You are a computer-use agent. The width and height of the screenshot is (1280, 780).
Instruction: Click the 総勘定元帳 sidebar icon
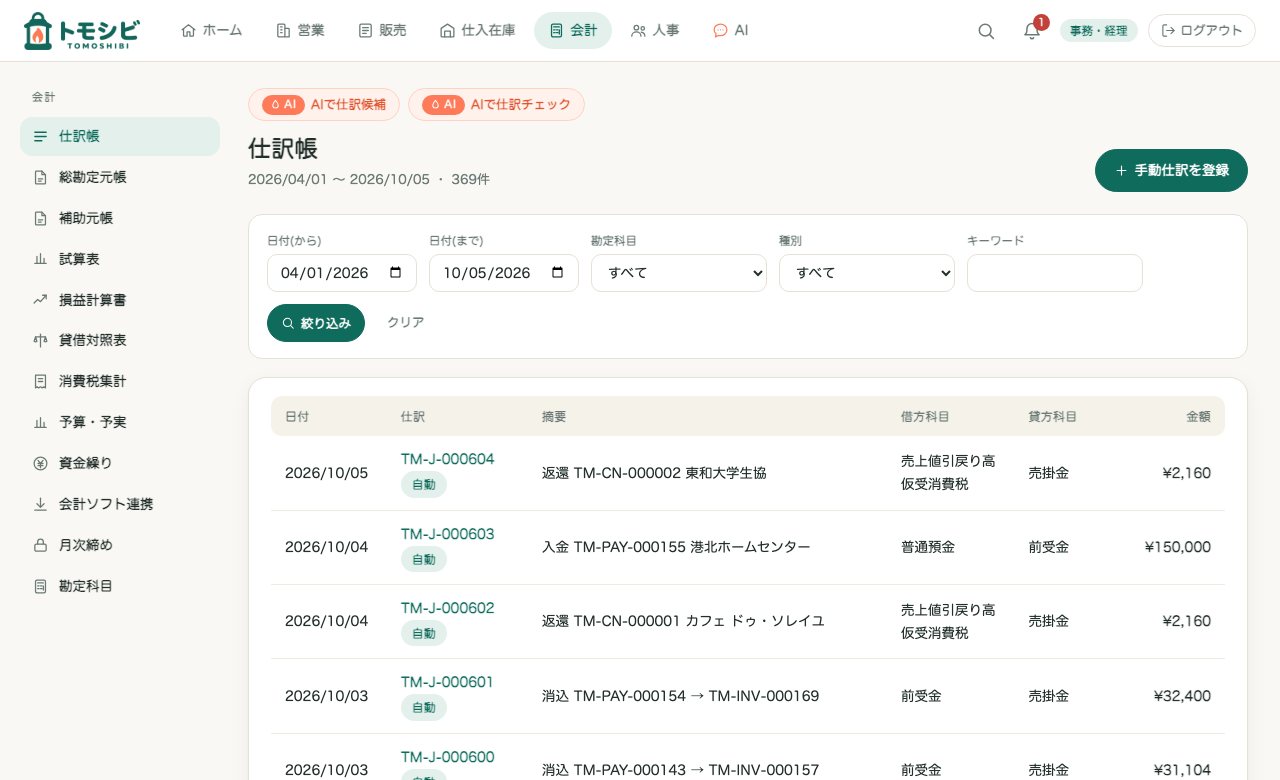(x=41, y=177)
